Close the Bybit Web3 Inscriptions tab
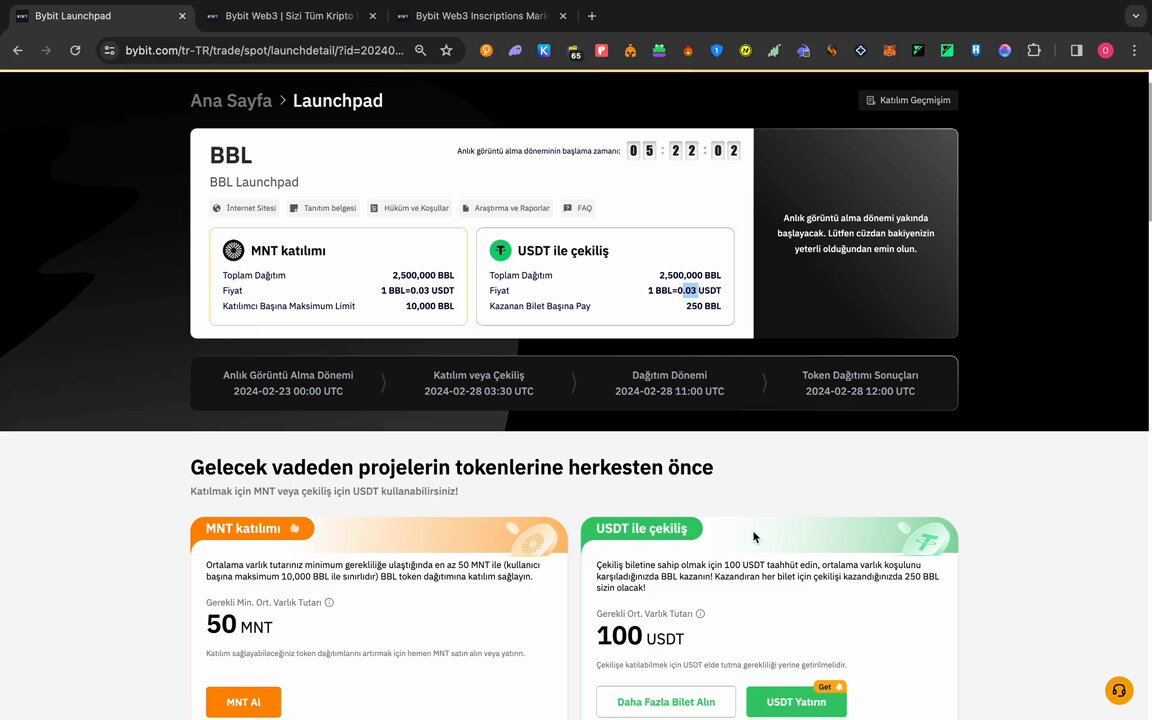The height and width of the screenshot is (720, 1152). pyautogui.click(x=563, y=15)
